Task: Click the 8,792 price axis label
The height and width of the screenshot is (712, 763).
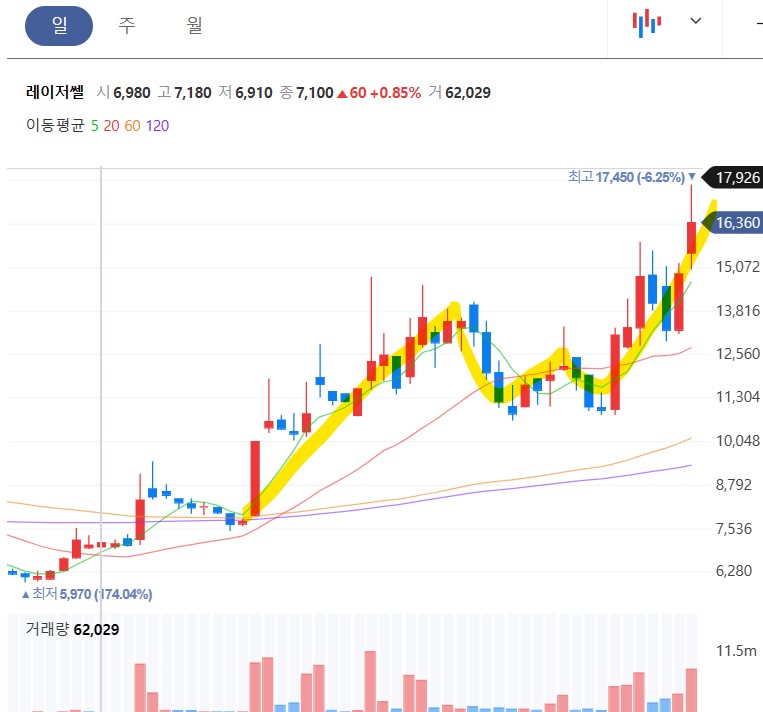Action: [x=734, y=485]
